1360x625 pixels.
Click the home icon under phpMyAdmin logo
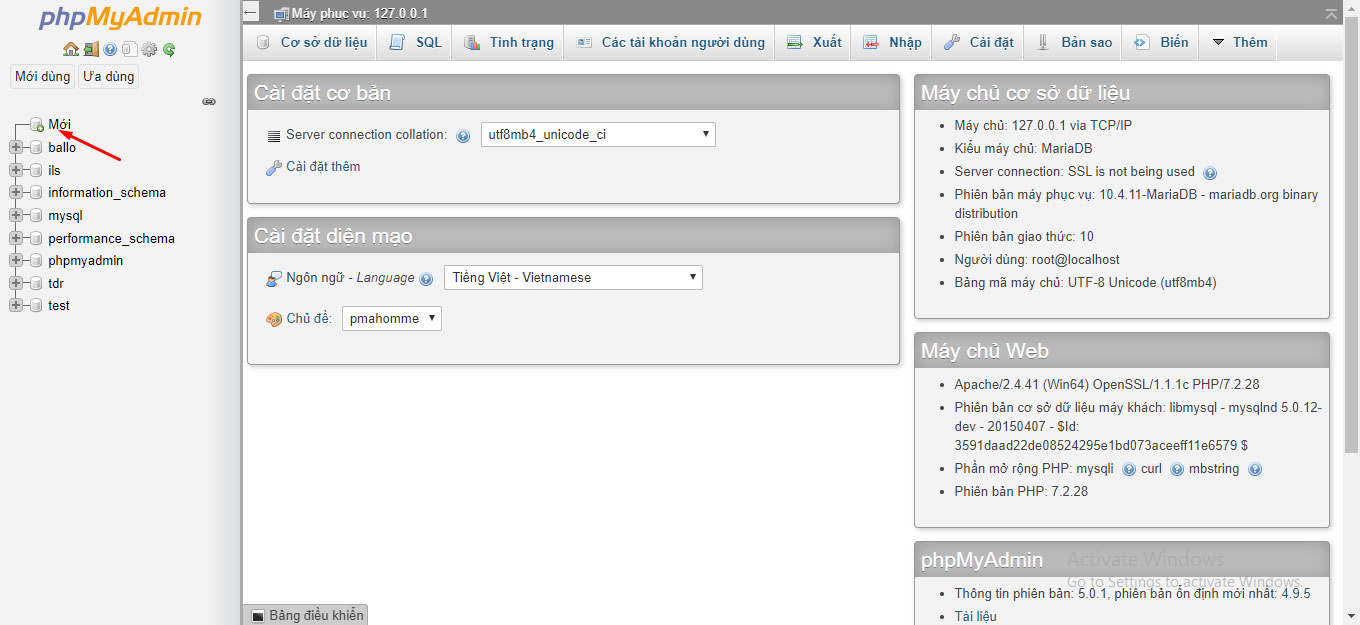point(70,49)
